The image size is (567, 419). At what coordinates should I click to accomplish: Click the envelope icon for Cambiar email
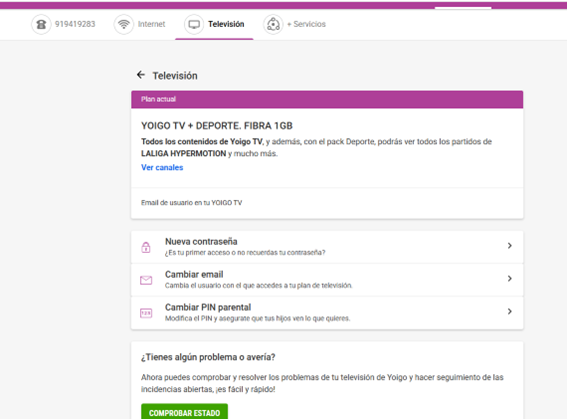coord(146,280)
